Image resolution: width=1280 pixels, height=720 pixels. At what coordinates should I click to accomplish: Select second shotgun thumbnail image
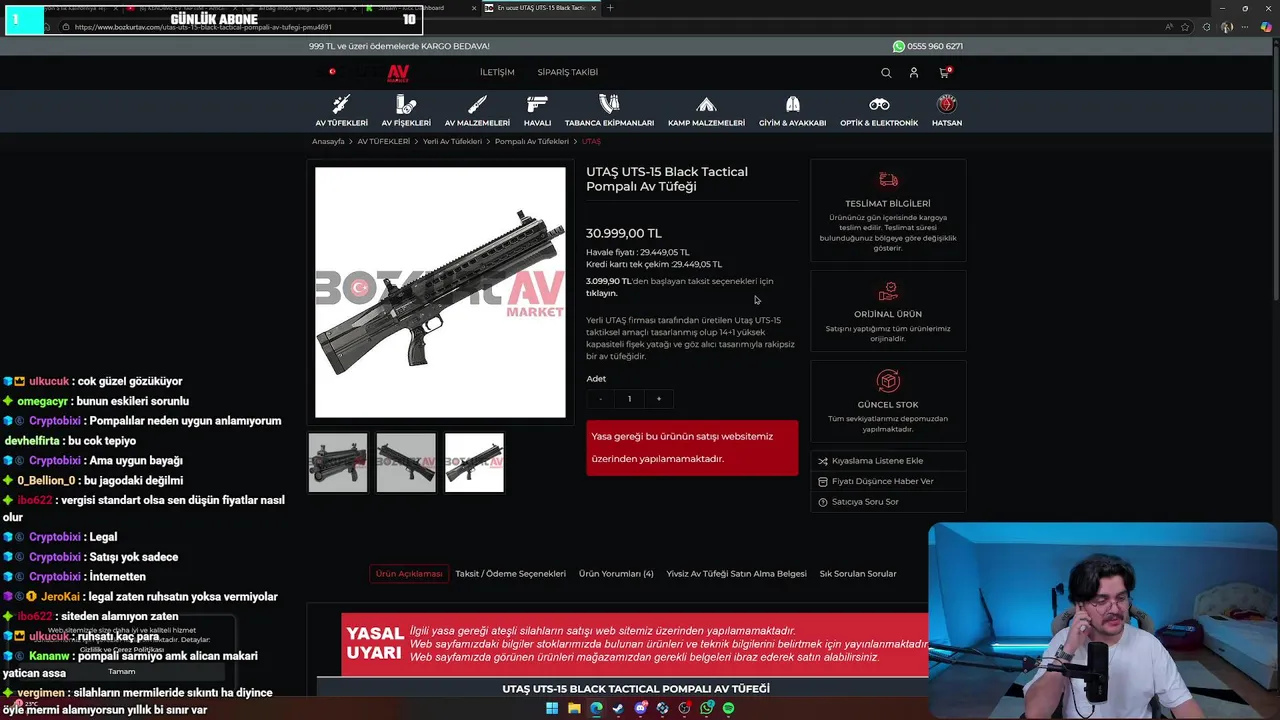(x=406, y=462)
